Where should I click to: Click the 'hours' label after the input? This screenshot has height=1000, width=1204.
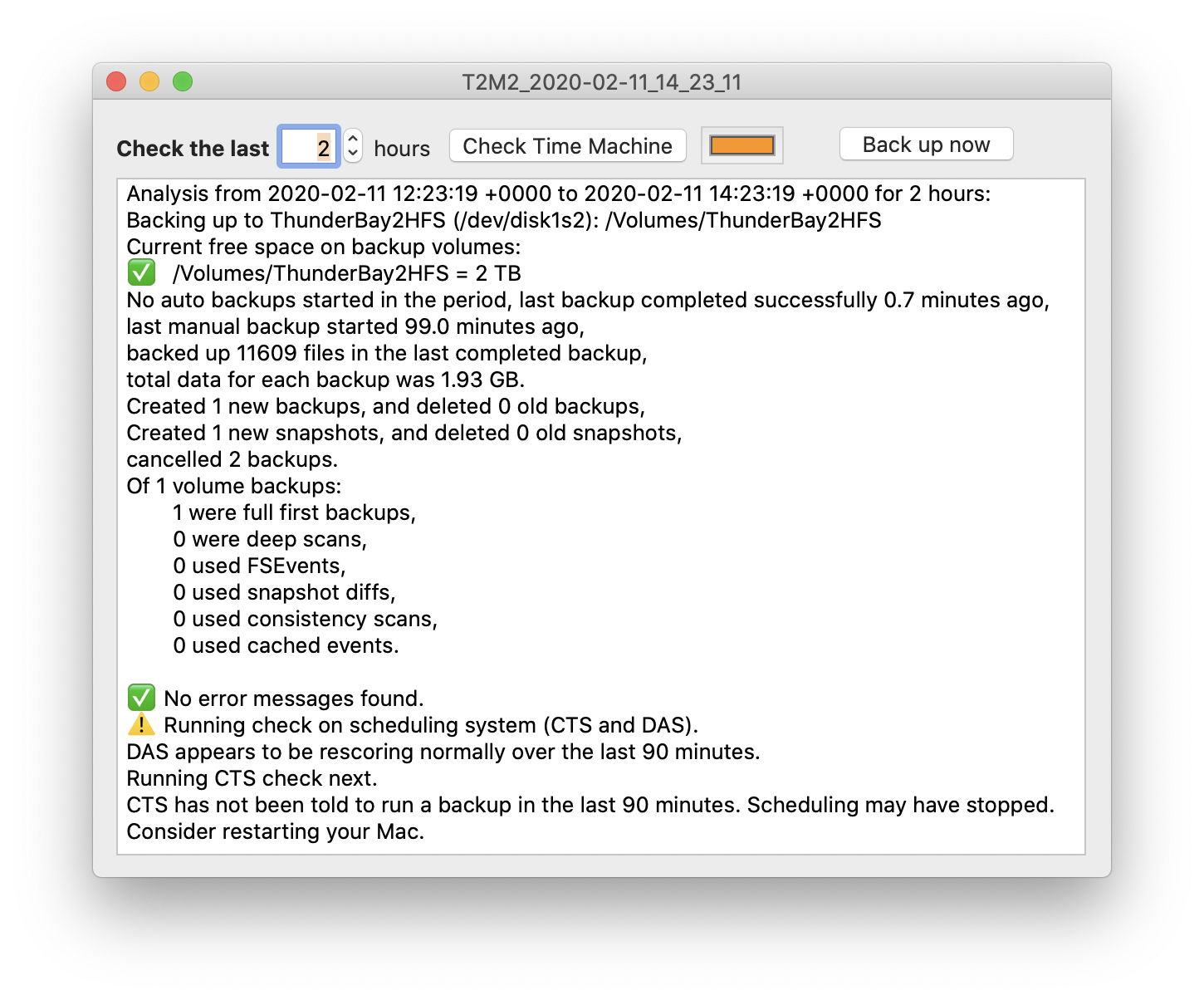(402, 149)
